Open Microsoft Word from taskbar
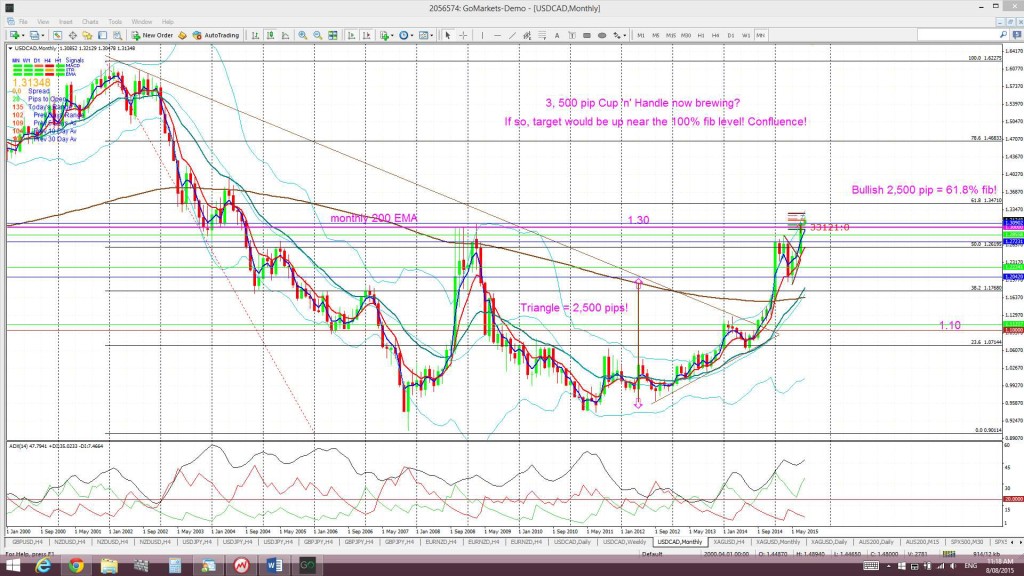Image resolution: width=1024 pixels, height=576 pixels. (x=274, y=566)
